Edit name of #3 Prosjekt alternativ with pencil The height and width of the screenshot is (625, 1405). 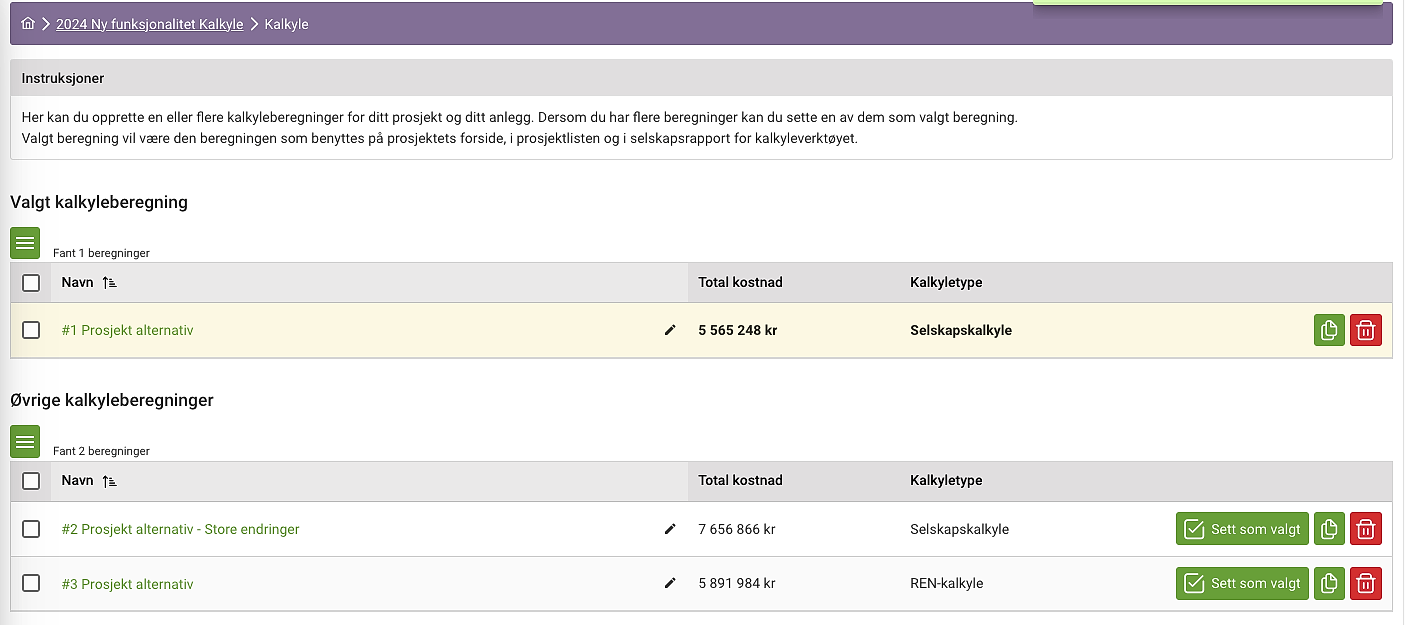(x=670, y=583)
